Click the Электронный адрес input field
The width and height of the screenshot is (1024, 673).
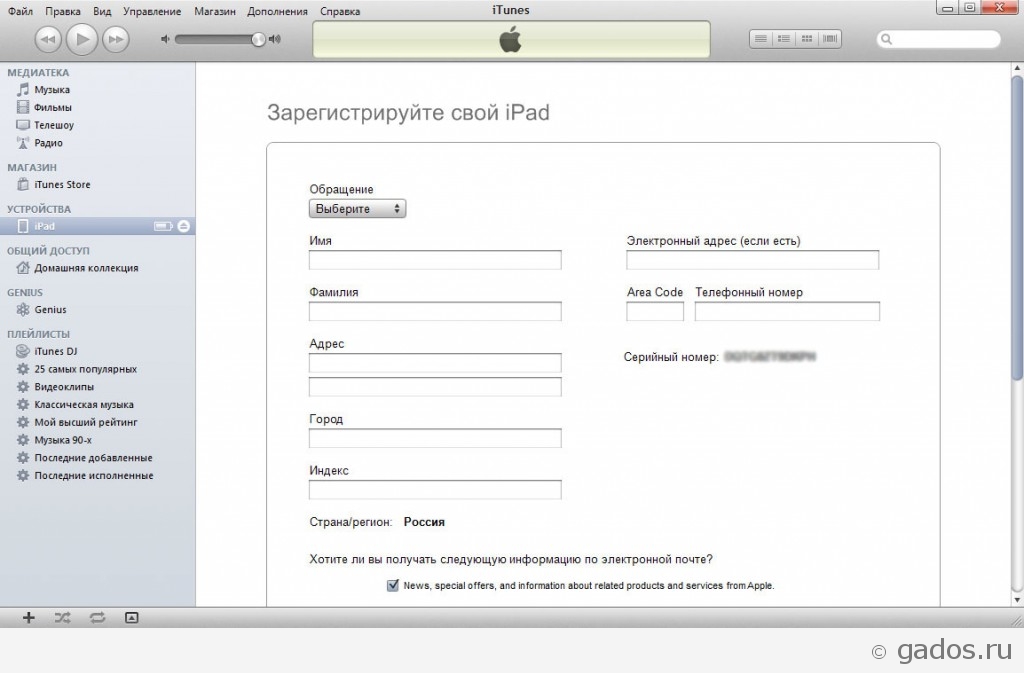[752, 260]
